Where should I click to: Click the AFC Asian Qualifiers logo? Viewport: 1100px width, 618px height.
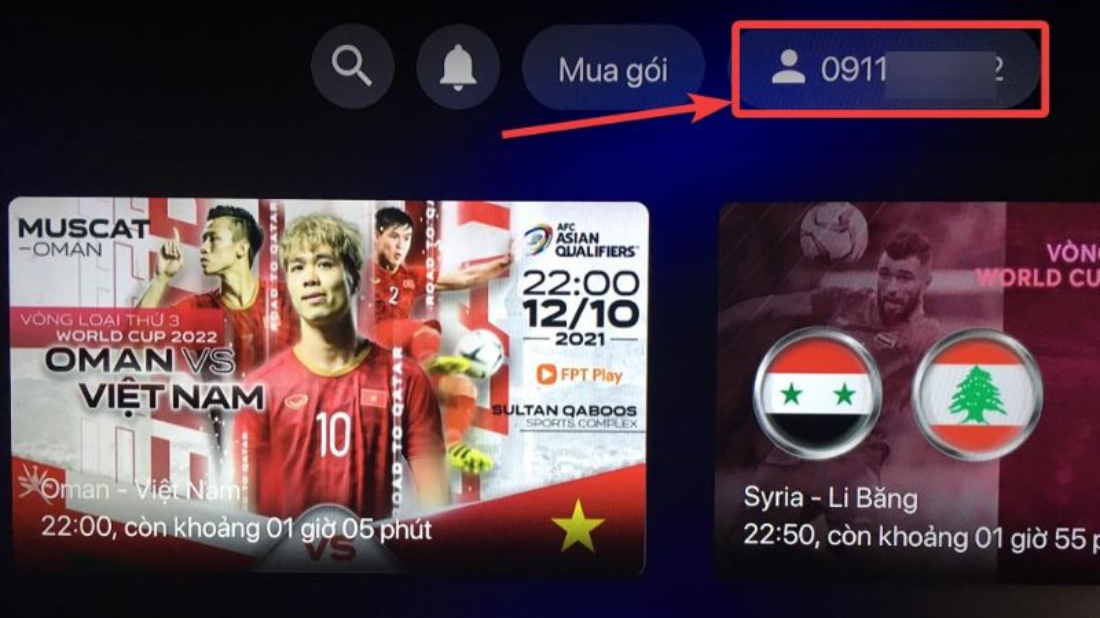click(x=579, y=241)
